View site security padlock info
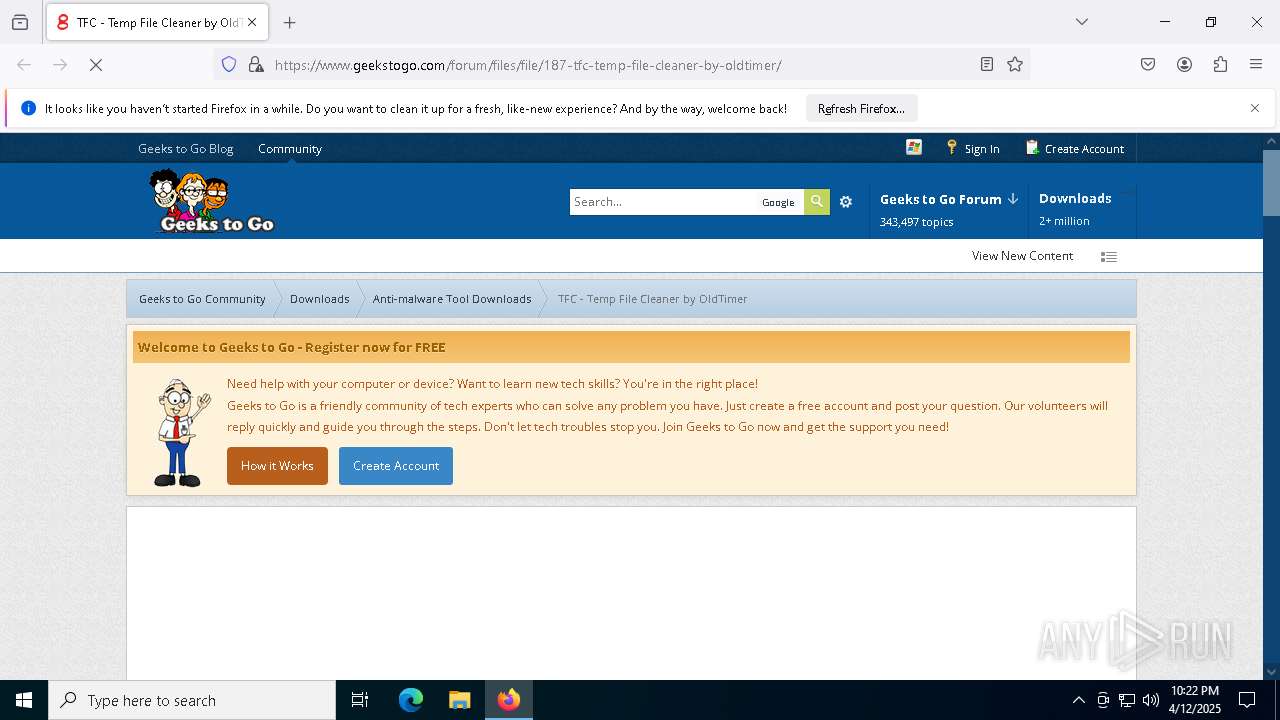 click(x=256, y=65)
